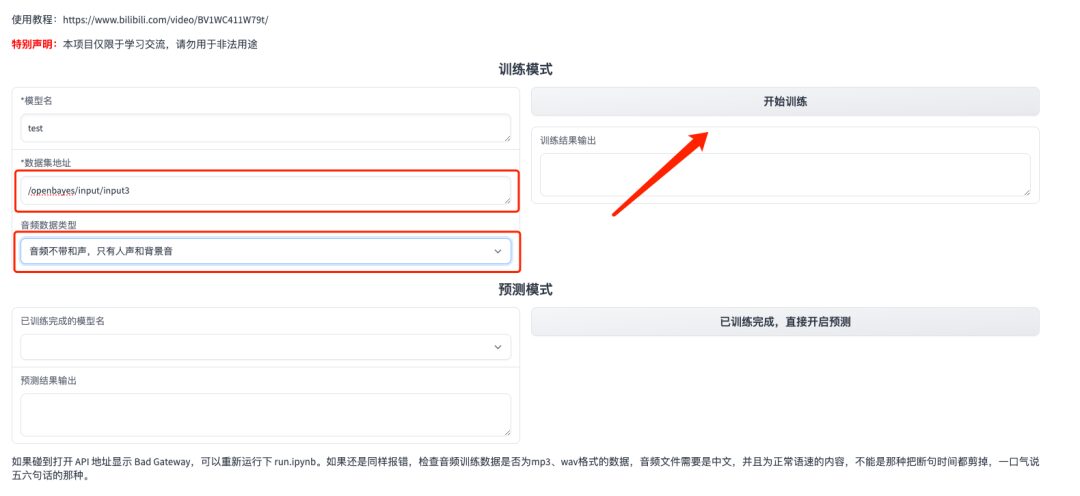This screenshot has width=1080, height=496.
Task: Click the 数据集地址 field with /openbayes/input/input3
Action: [x=265, y=190]
